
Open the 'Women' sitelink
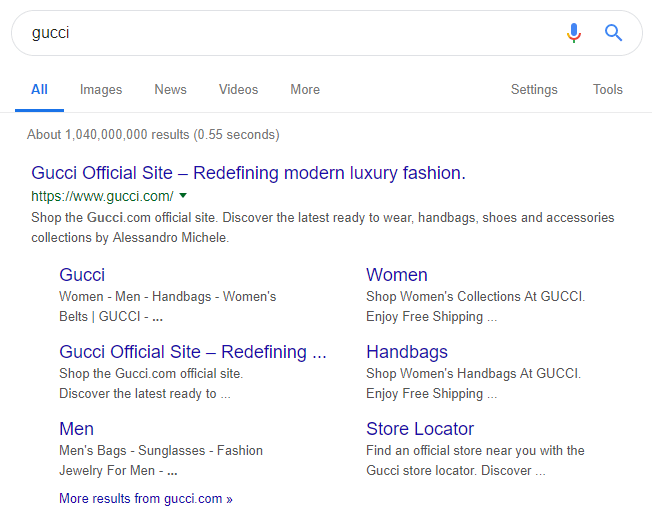coord(397,275)
